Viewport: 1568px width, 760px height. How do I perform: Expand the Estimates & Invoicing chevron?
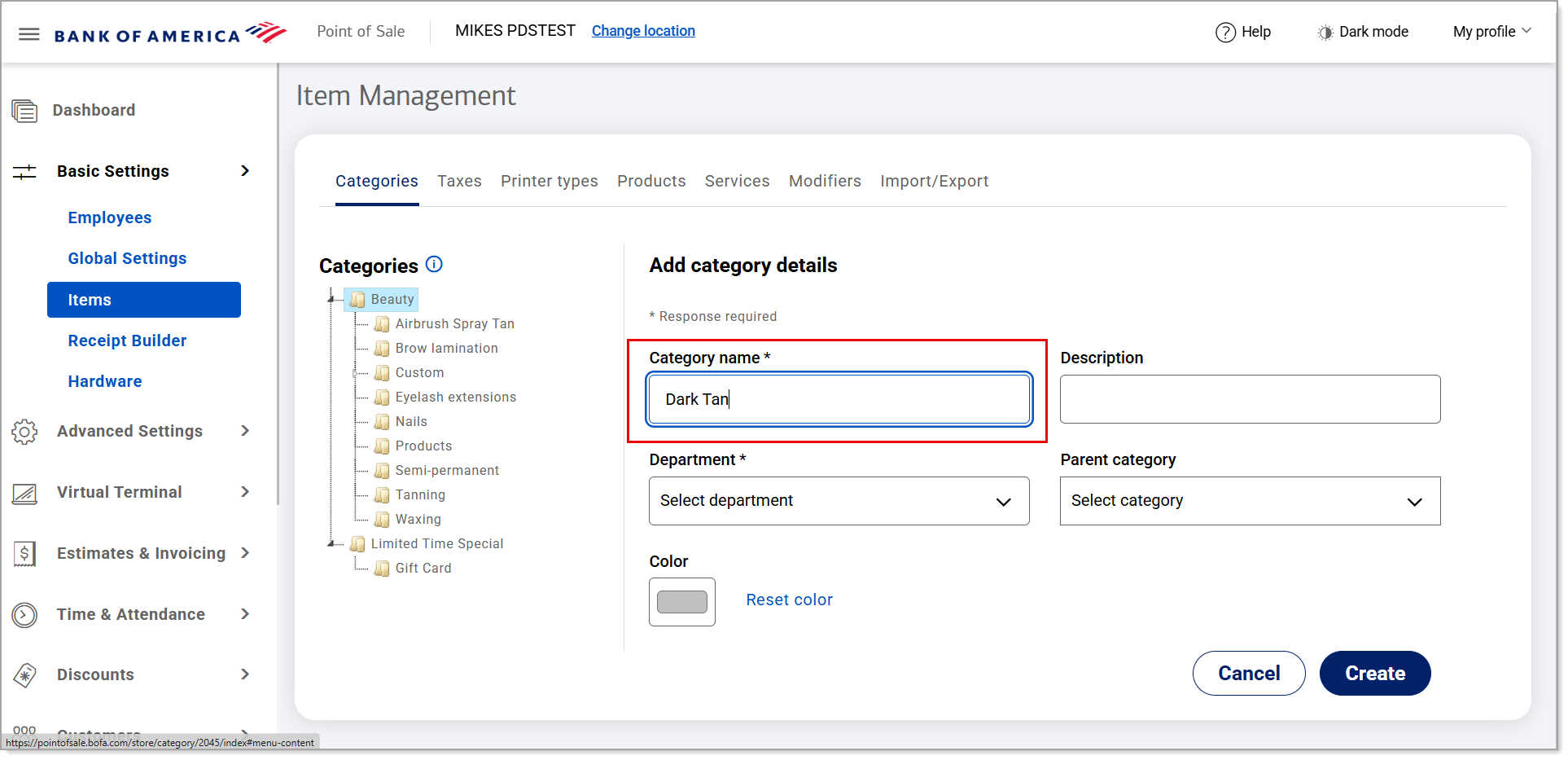pyautogui.click(x=245, y=553)
